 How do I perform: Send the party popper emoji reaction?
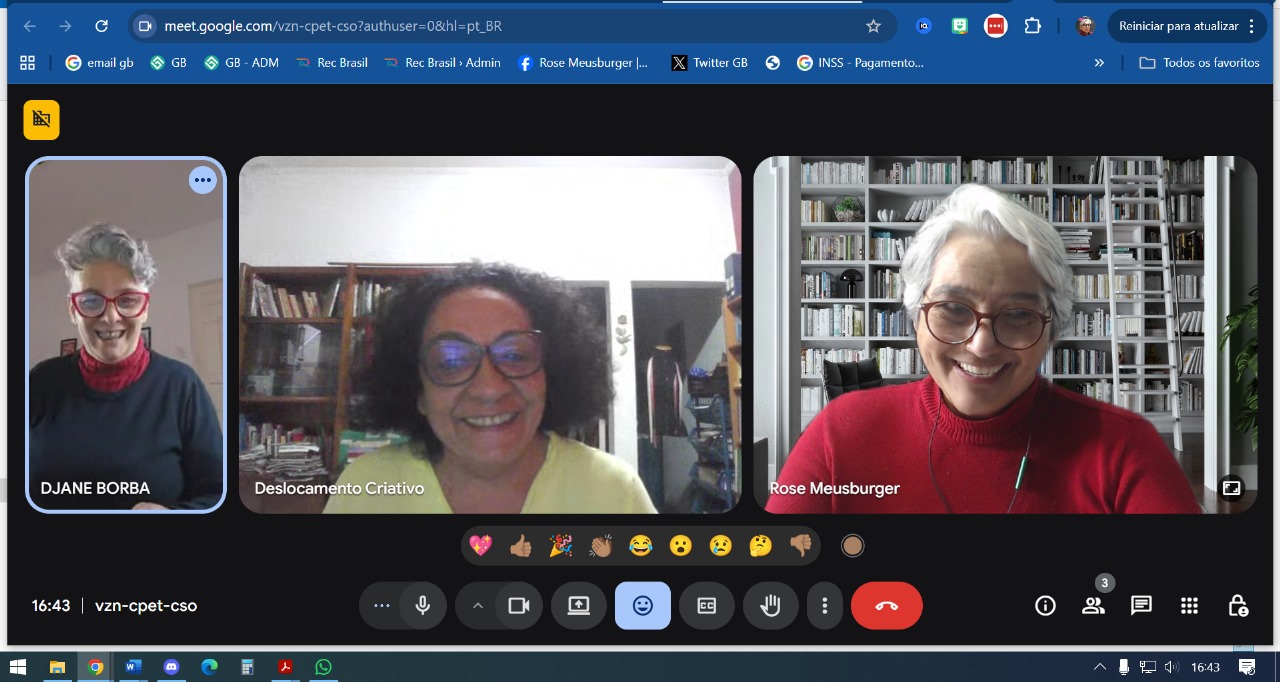(x=561, y=545)
